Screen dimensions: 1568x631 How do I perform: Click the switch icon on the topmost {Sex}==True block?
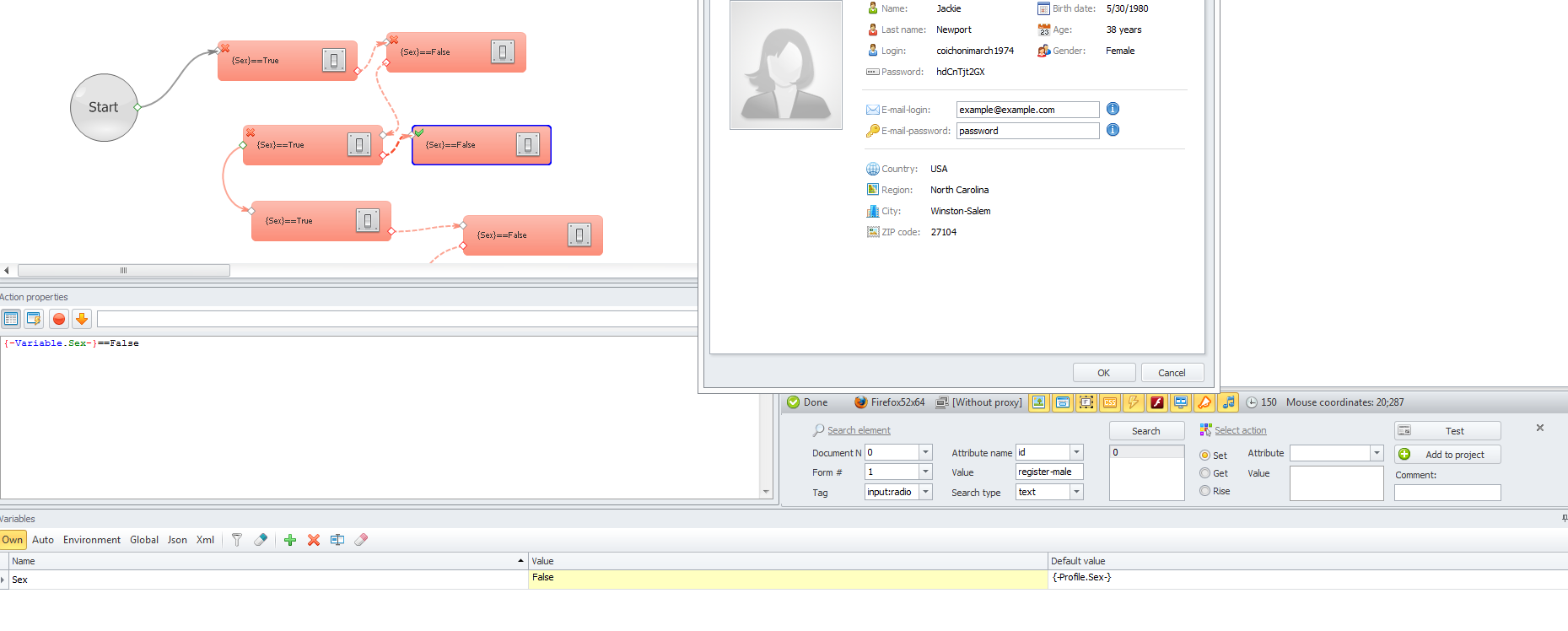(x=334, y=60)
